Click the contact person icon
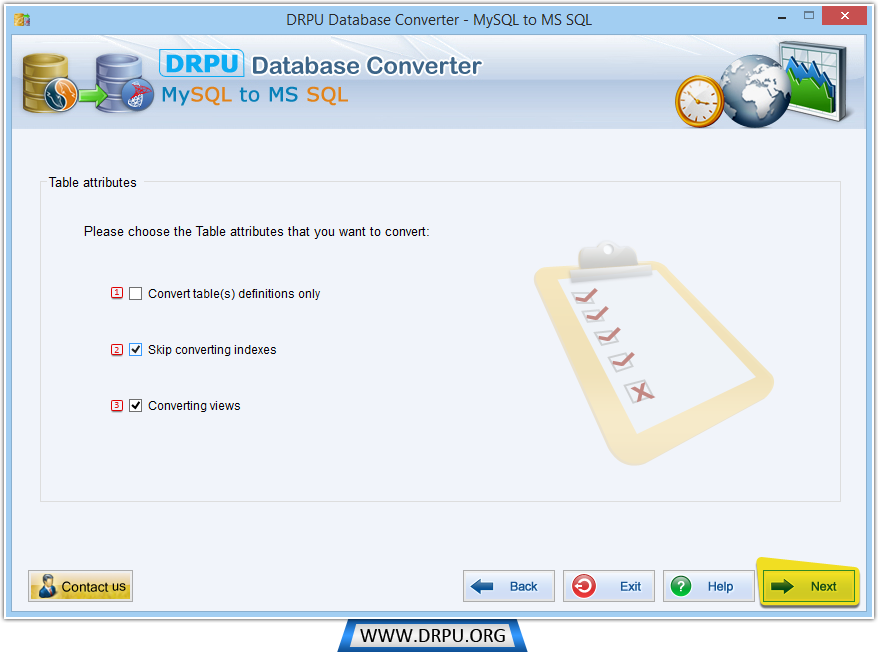The width and height of the screenshot is (878, 652). [48, 586]
